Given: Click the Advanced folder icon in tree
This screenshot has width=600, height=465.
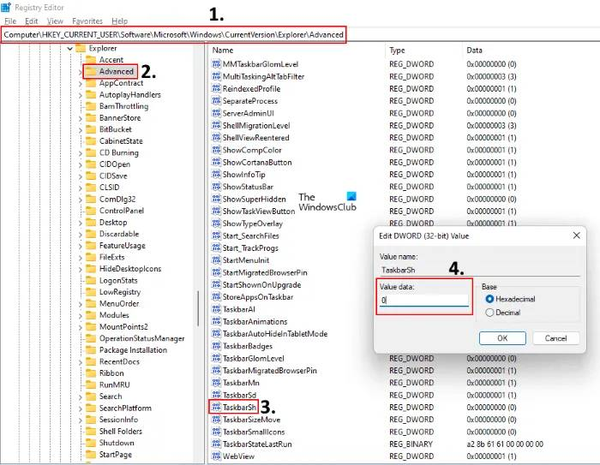Looking at the screenshot, I should click(91, 72).
